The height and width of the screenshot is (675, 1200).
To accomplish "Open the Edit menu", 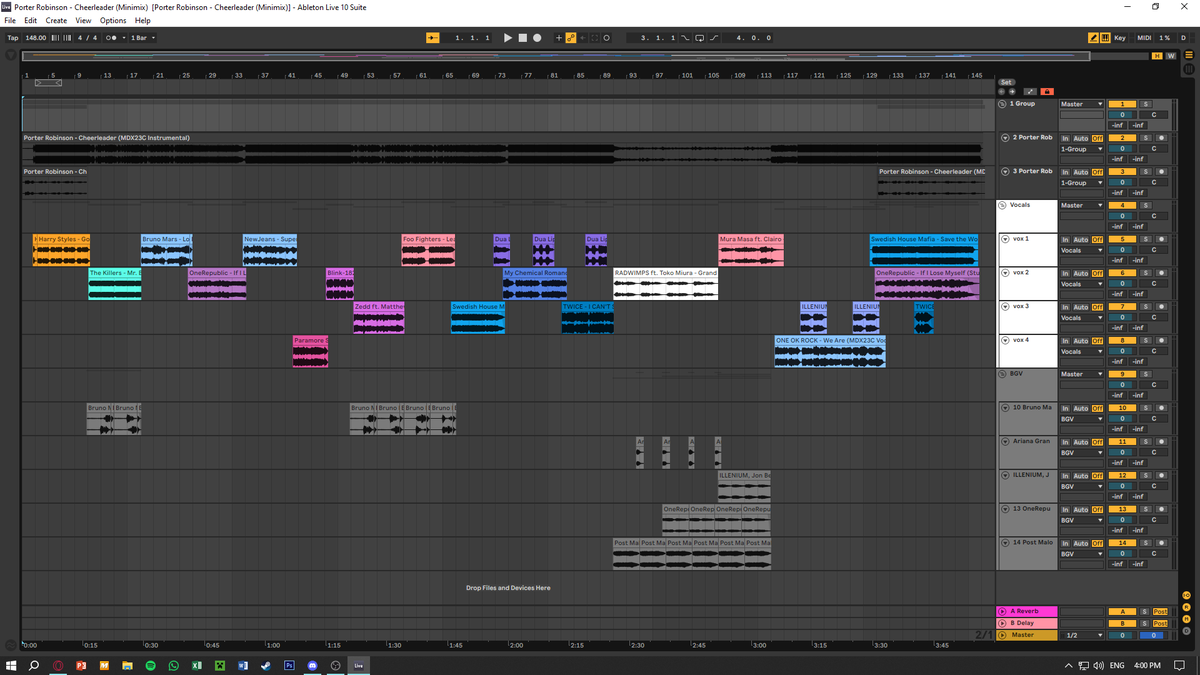I will click(31, 20).
